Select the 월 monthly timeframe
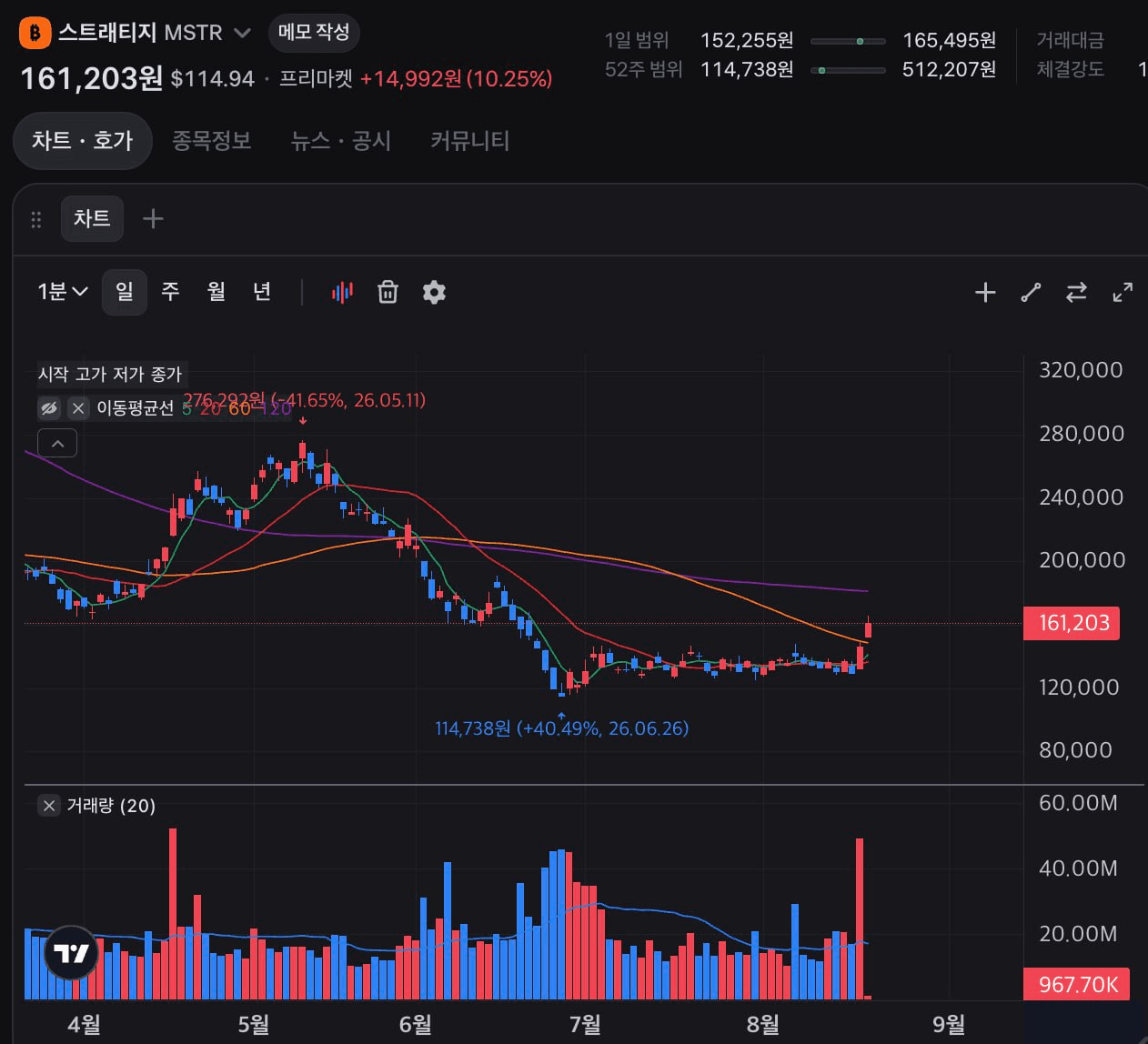Viewport: 1148px width, 1044px height. [216, 291]
